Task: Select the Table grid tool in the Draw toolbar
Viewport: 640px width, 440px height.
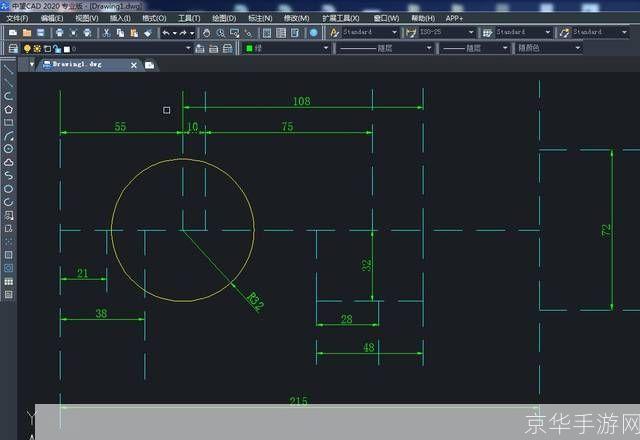Action: pos(9,282)
